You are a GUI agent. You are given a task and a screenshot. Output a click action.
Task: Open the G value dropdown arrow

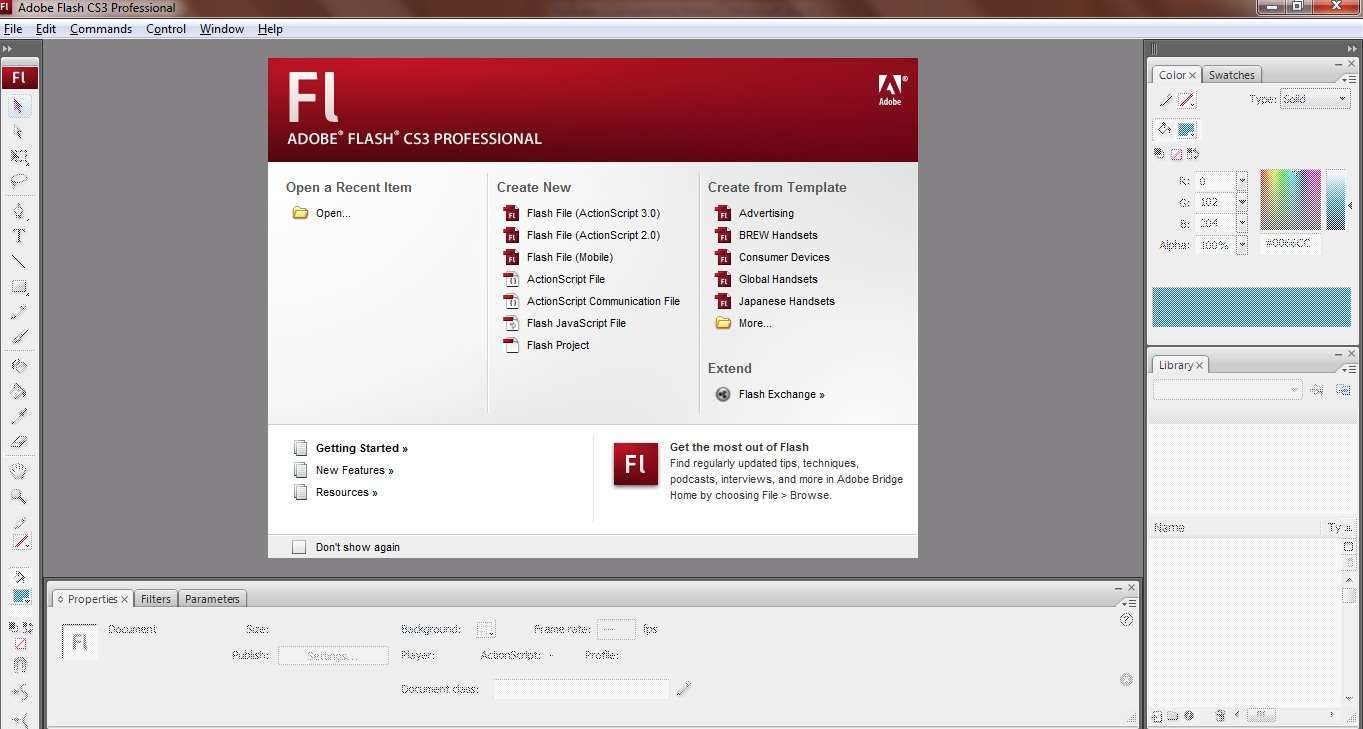pos(1242,202)
